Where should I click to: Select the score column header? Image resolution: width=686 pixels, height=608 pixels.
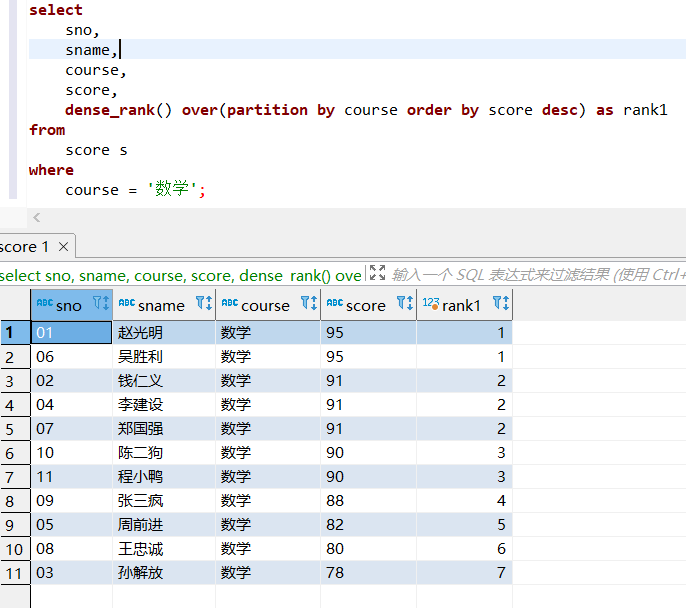[366, 306]
